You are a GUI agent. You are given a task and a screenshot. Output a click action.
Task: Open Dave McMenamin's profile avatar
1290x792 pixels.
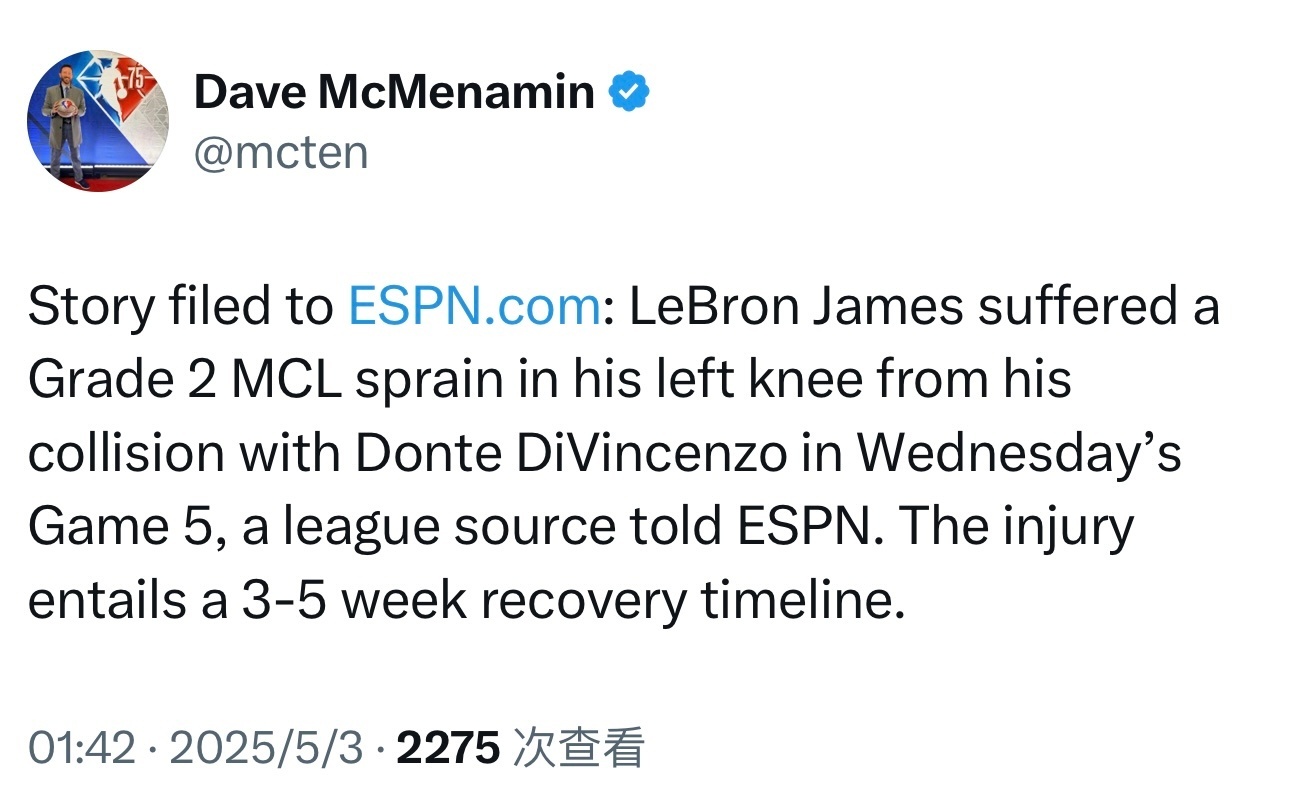[x=98, y=121]
